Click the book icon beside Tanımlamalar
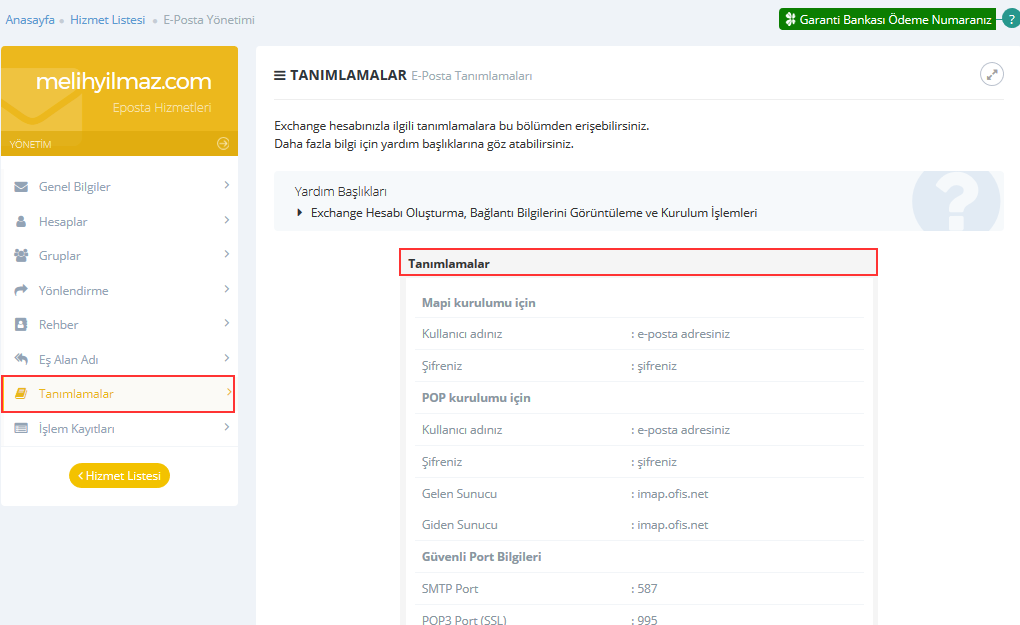The image size is (1020, 625). 21,394
